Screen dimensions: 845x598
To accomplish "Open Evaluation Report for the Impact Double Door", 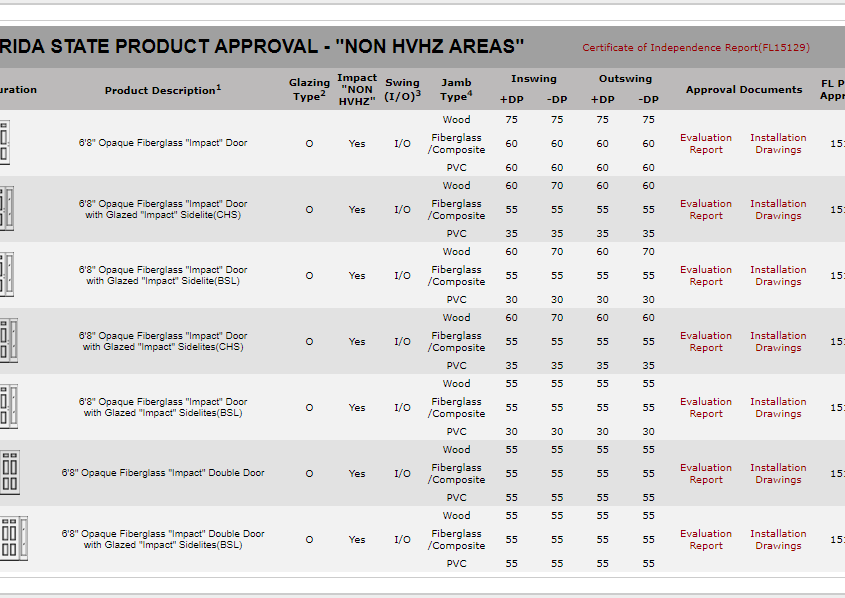I will 706,474.
